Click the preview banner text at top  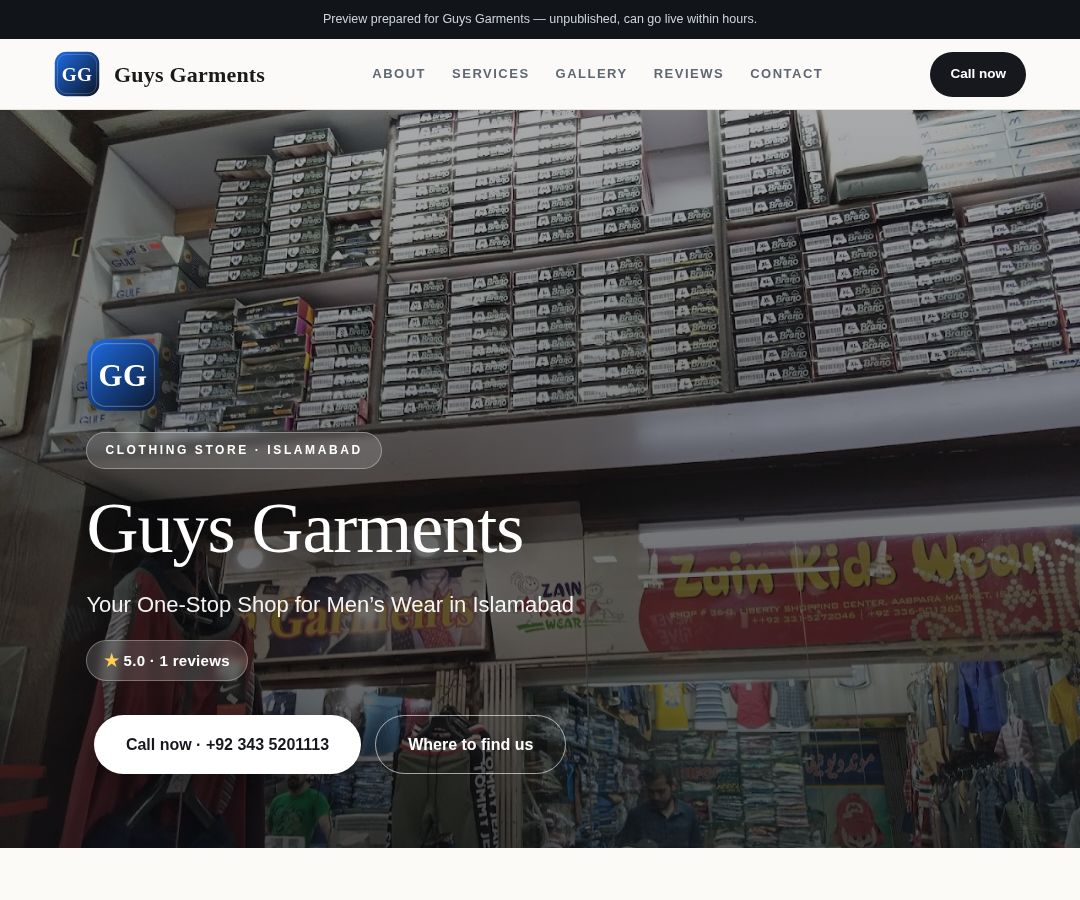(x=540, y=19)
